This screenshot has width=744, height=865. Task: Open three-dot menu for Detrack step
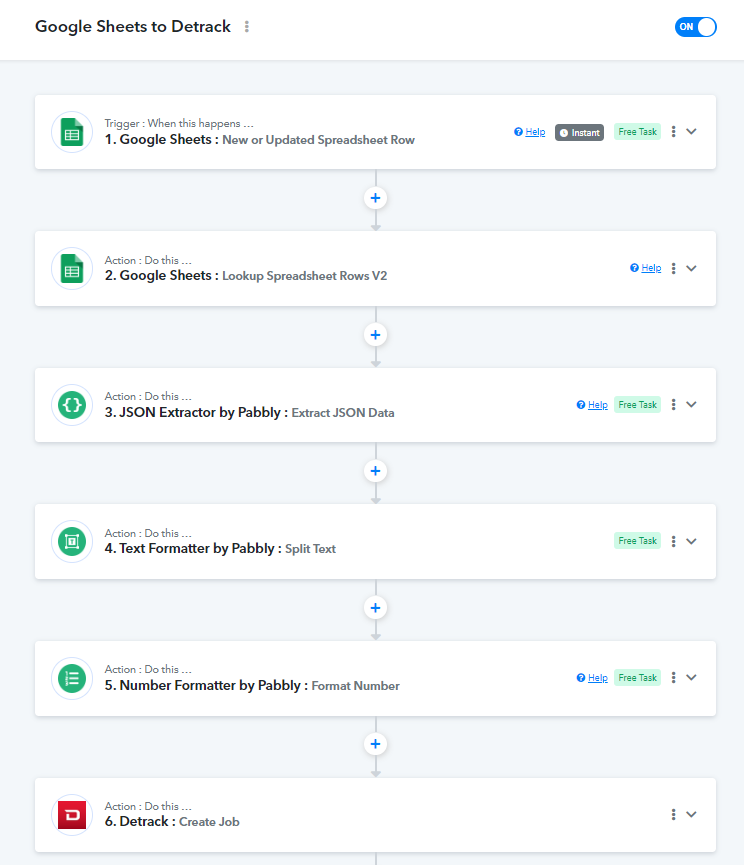click(673, 814)
